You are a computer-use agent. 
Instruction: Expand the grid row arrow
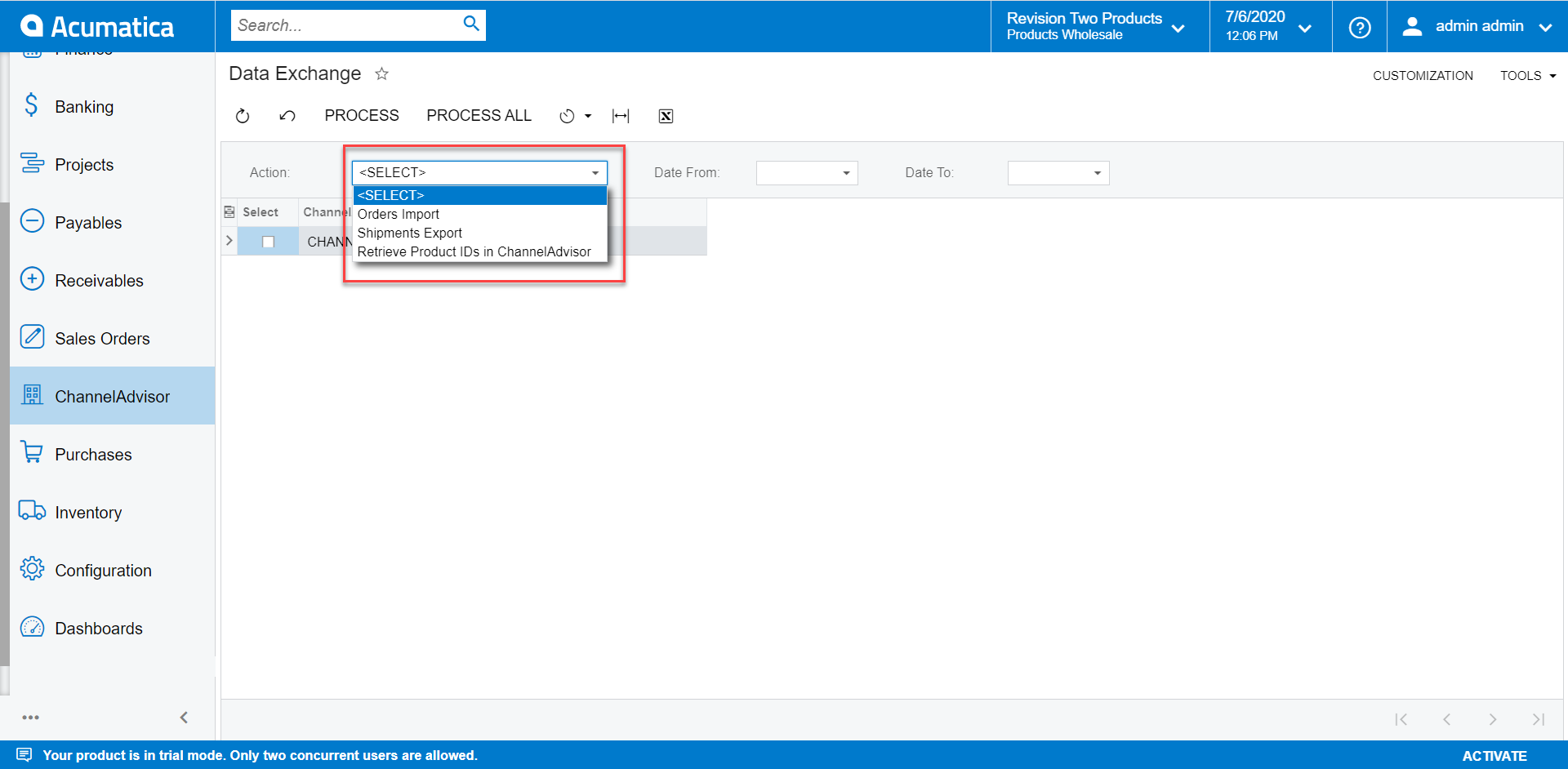(229, 241)
